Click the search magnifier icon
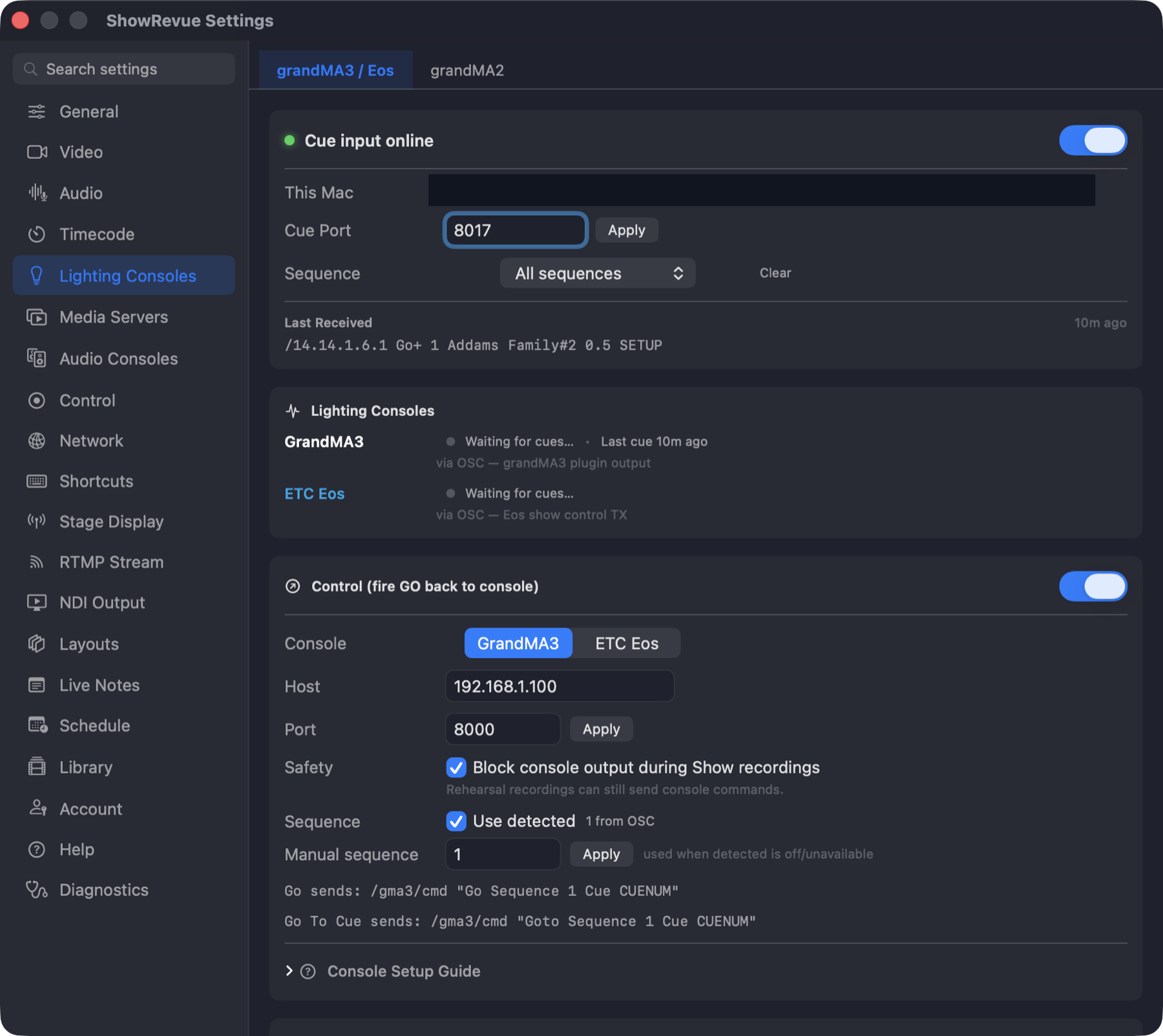 [30, 69]
